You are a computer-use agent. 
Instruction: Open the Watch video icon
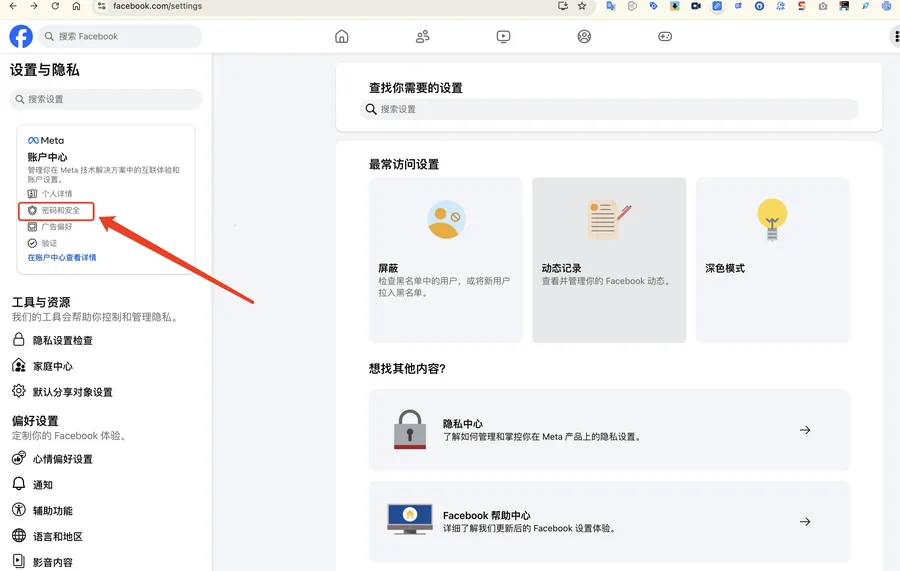tap(503, 37)
